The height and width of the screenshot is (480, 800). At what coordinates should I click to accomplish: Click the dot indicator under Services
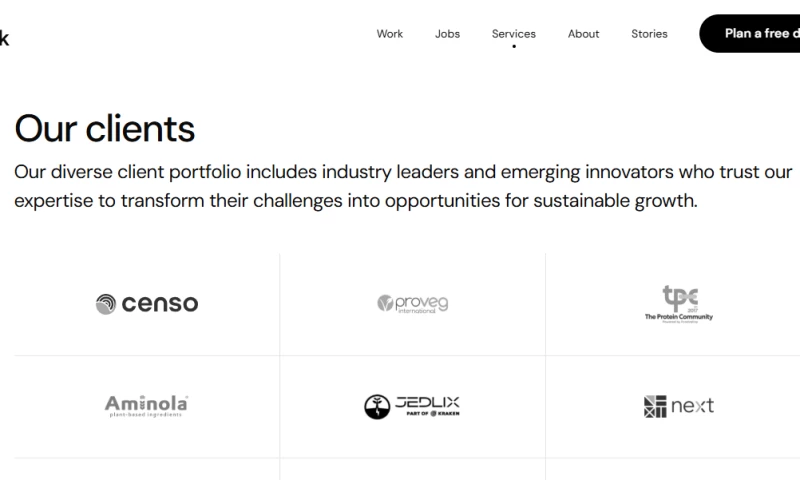pos(514,47)
